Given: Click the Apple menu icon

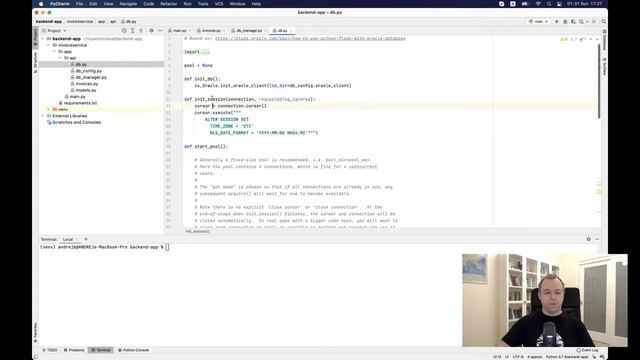Looking at the screenshot, I should pyautogui.click(x=41, y=4).
